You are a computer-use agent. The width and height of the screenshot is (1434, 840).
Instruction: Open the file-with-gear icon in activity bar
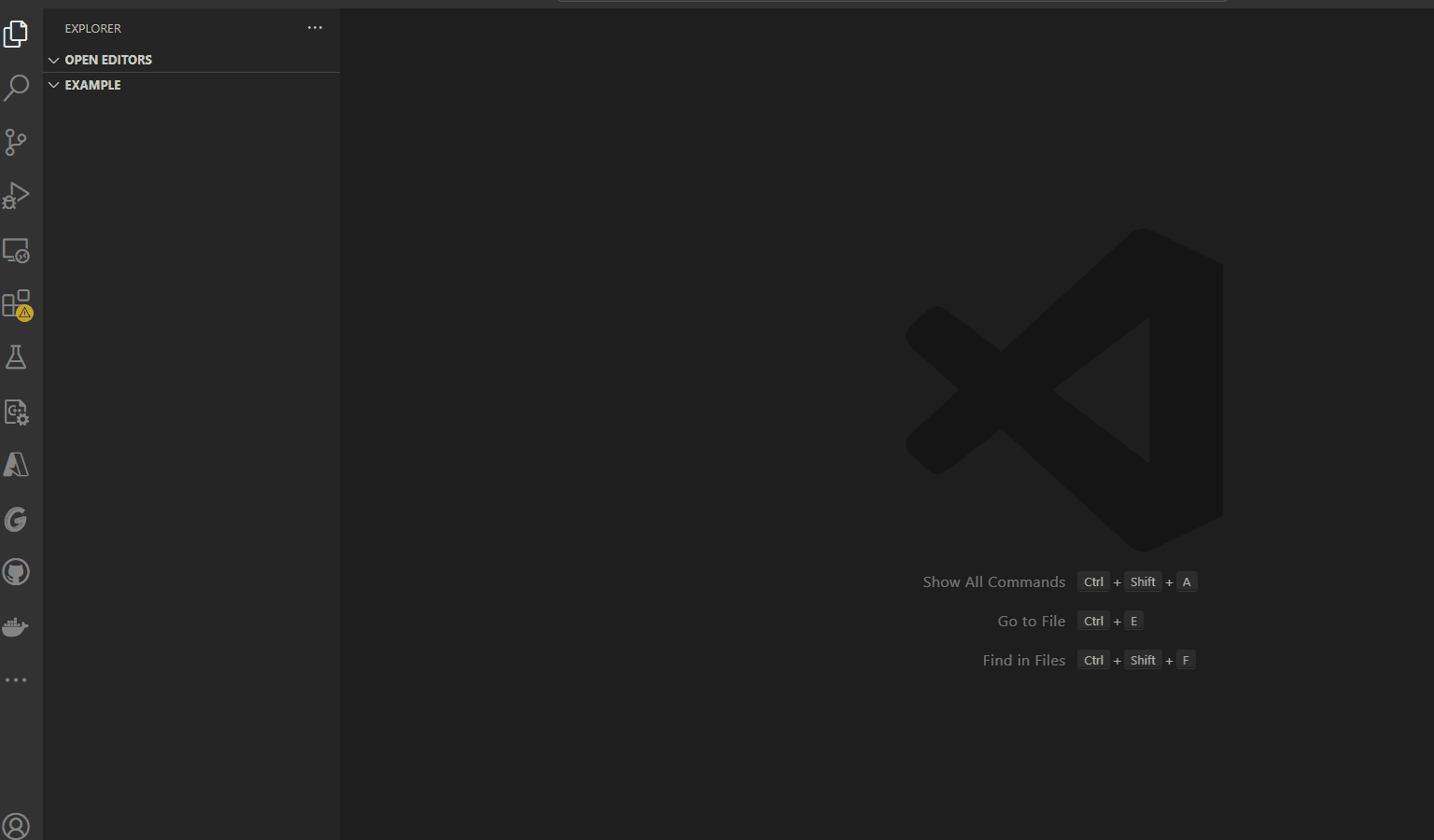16,412
